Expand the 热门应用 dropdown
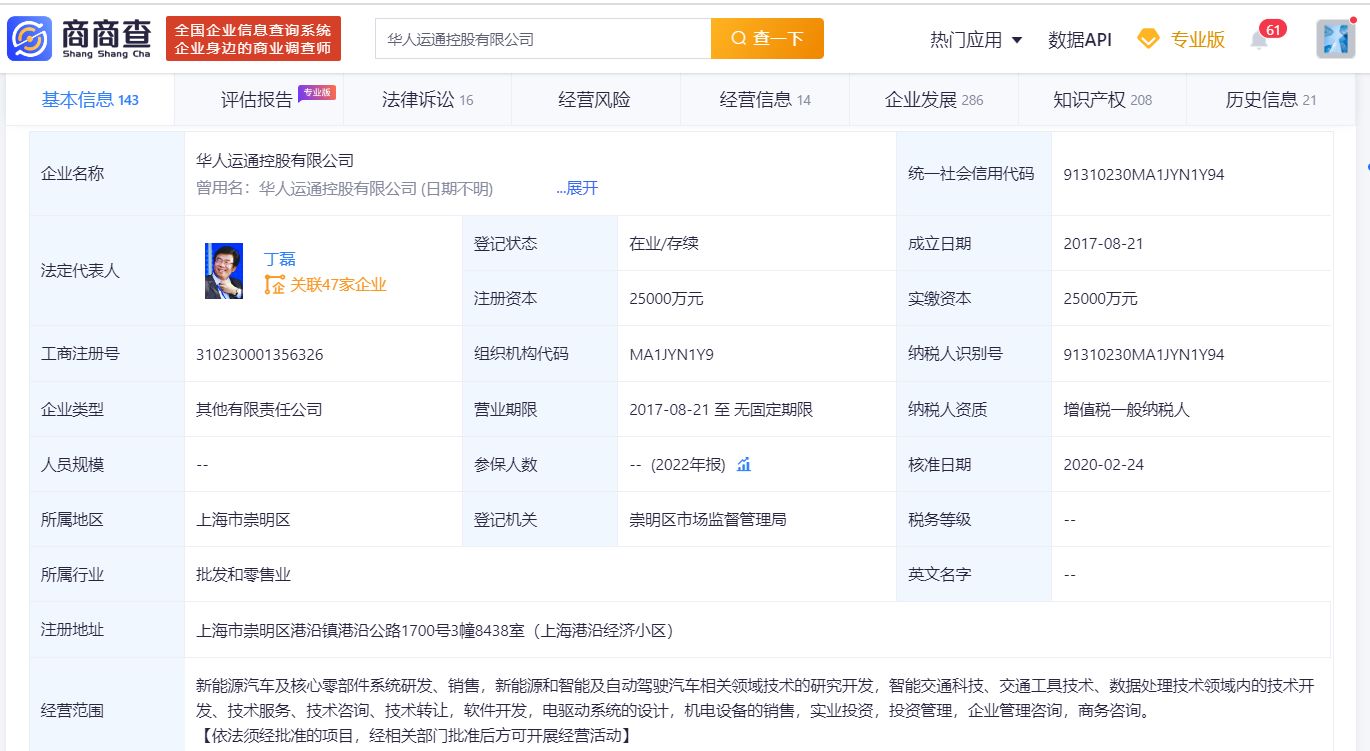The height and width of the screenshot is (751, 1370). [x=976, y=39]
